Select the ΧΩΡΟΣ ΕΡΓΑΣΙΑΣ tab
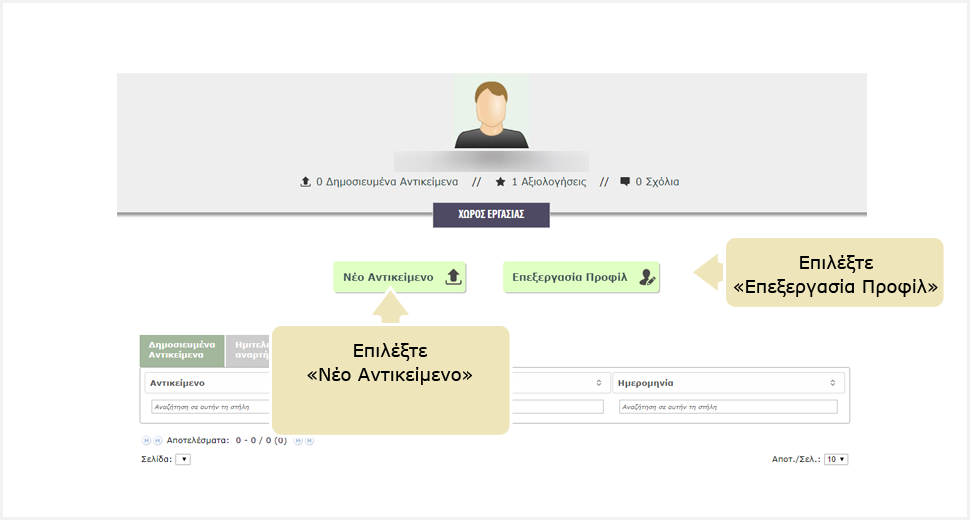The width and height of the screenshot is (970, 520). [491, 215]
